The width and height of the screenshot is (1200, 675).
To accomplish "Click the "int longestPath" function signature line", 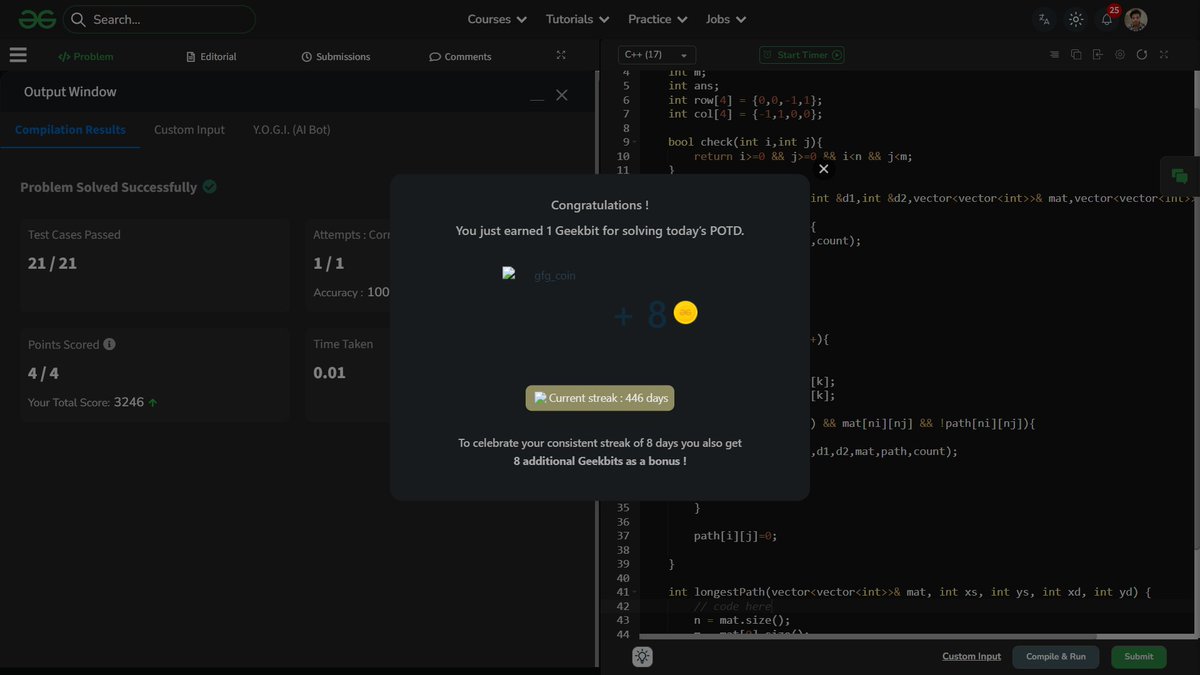I will [x=910, y=592].
